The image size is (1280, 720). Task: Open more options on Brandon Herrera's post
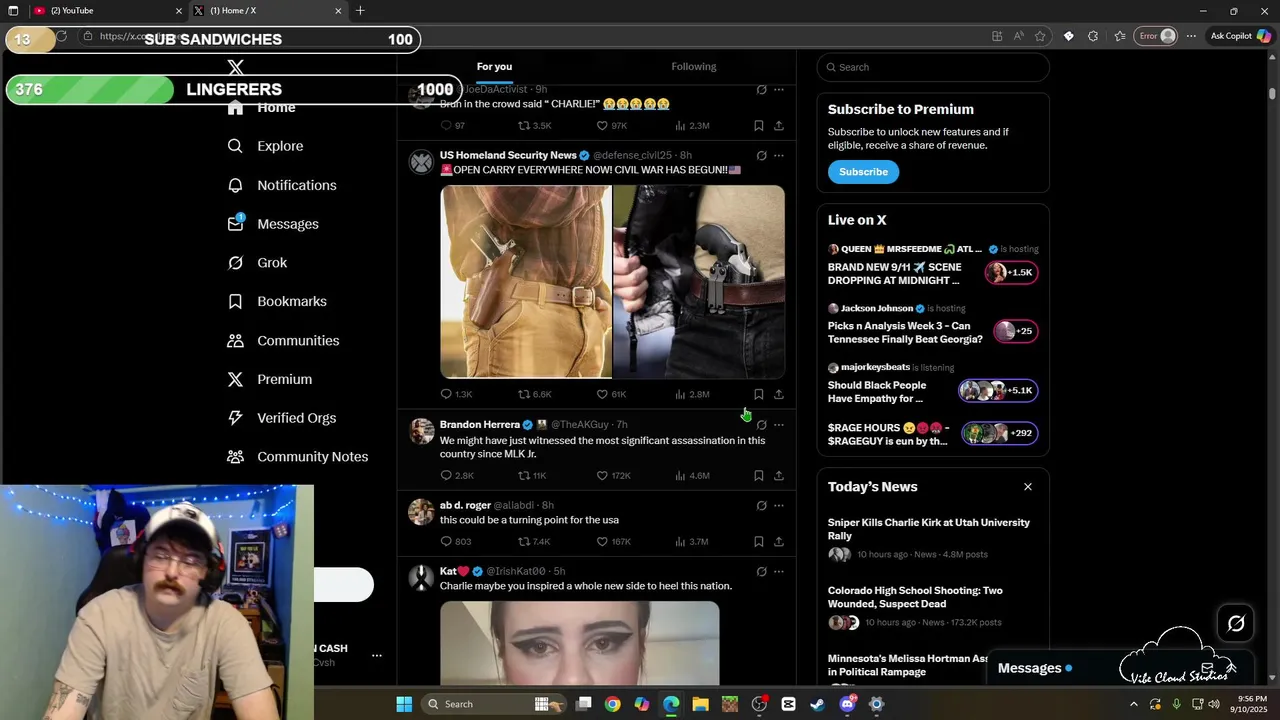tap(779, 425)
